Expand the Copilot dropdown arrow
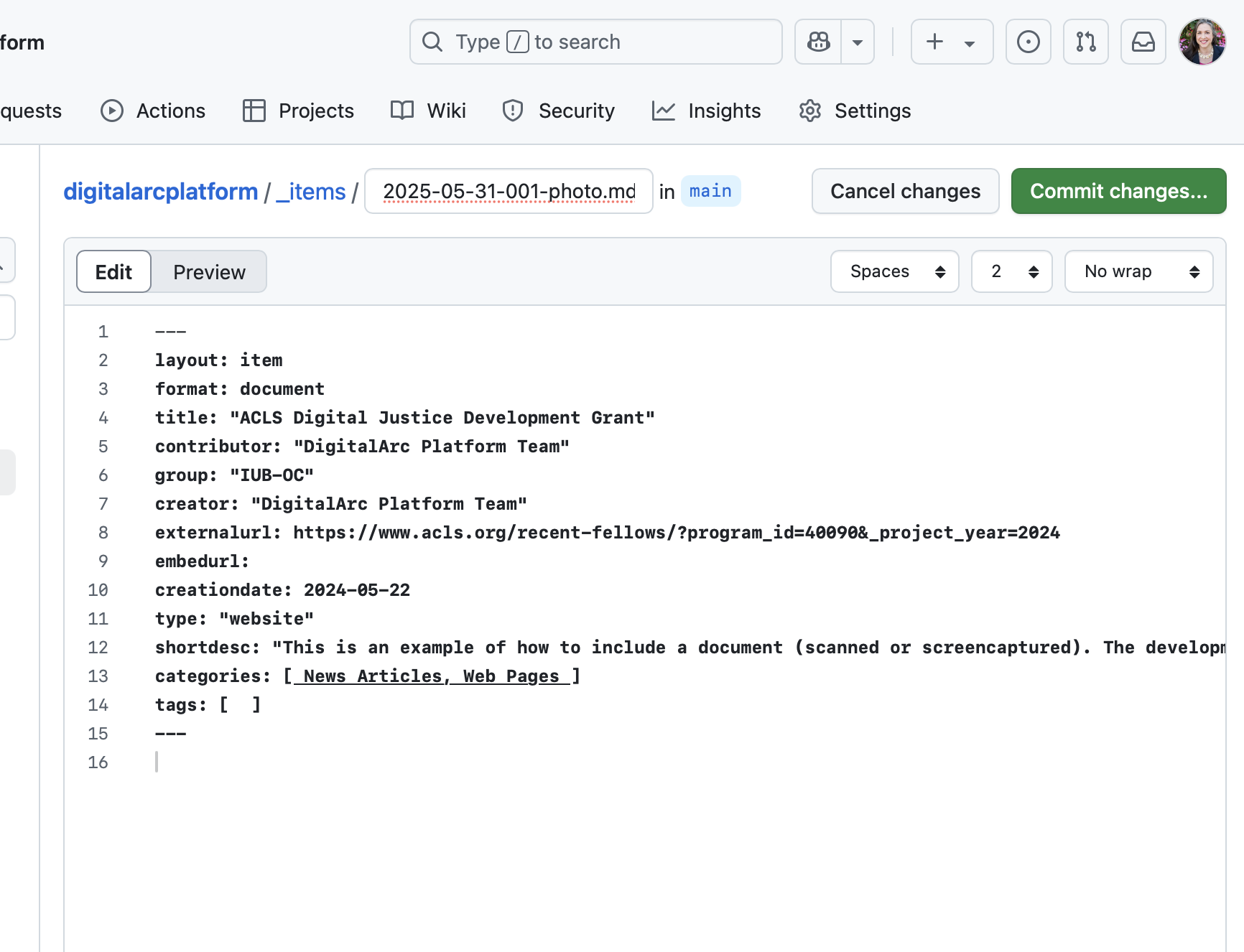The width and height of the screenshot is (1244, 952). point(858,42)
